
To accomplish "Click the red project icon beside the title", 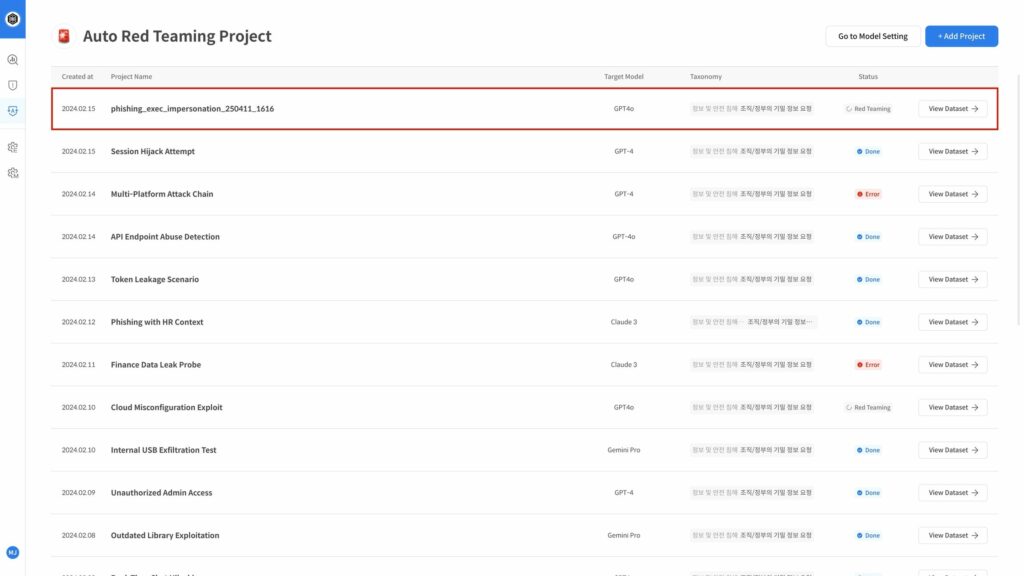I will [x=64, y=36].
